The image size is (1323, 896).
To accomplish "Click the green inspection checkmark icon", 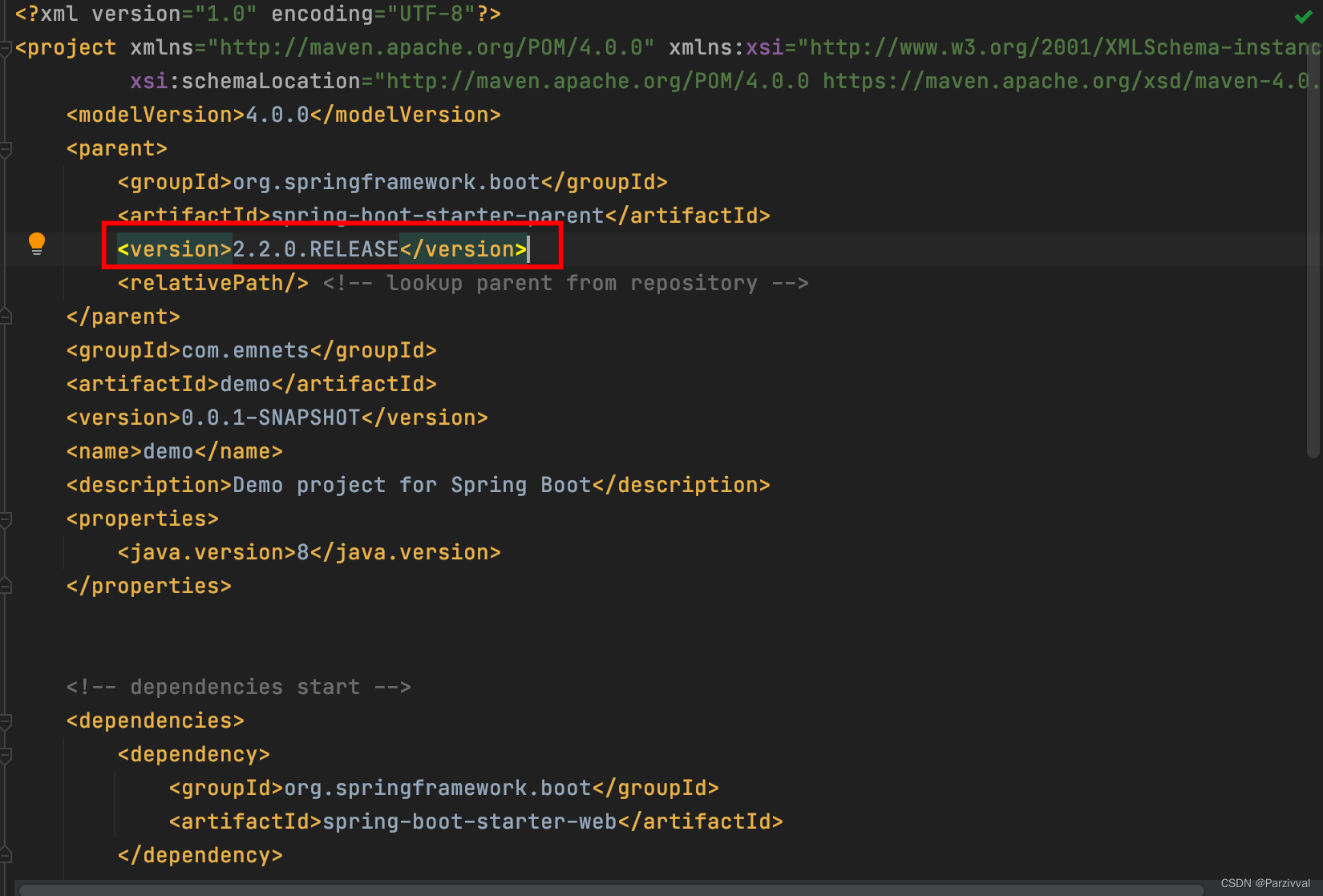I will pos(1303,16).
